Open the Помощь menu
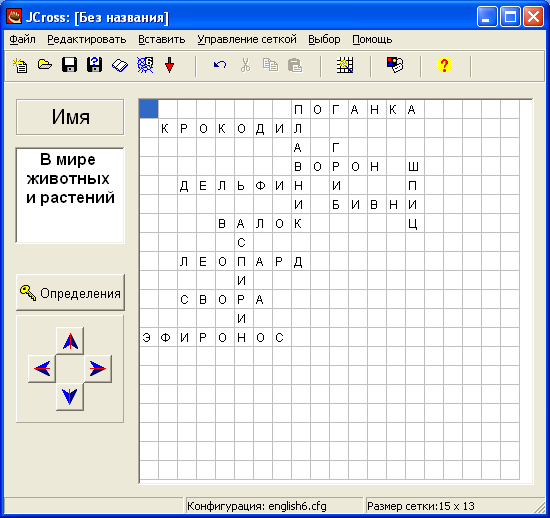This screenshot has height=518, width=550. (x=372, y=39)
